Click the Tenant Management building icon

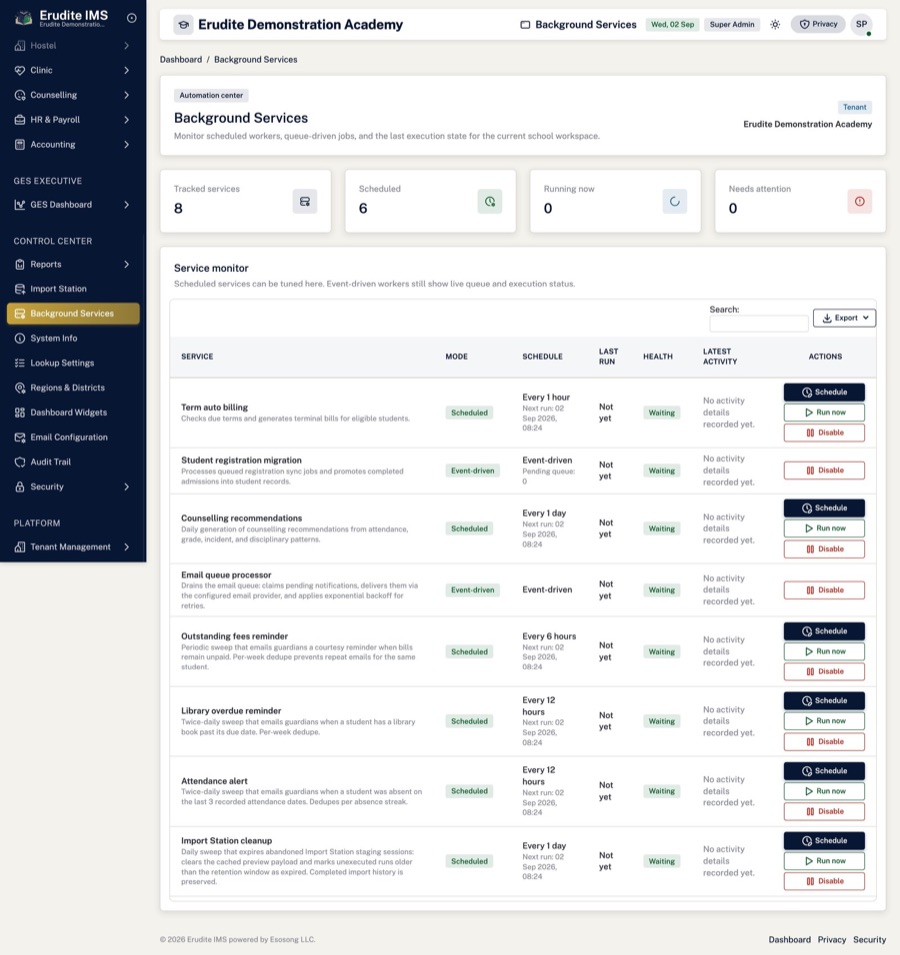coord(19,547)
